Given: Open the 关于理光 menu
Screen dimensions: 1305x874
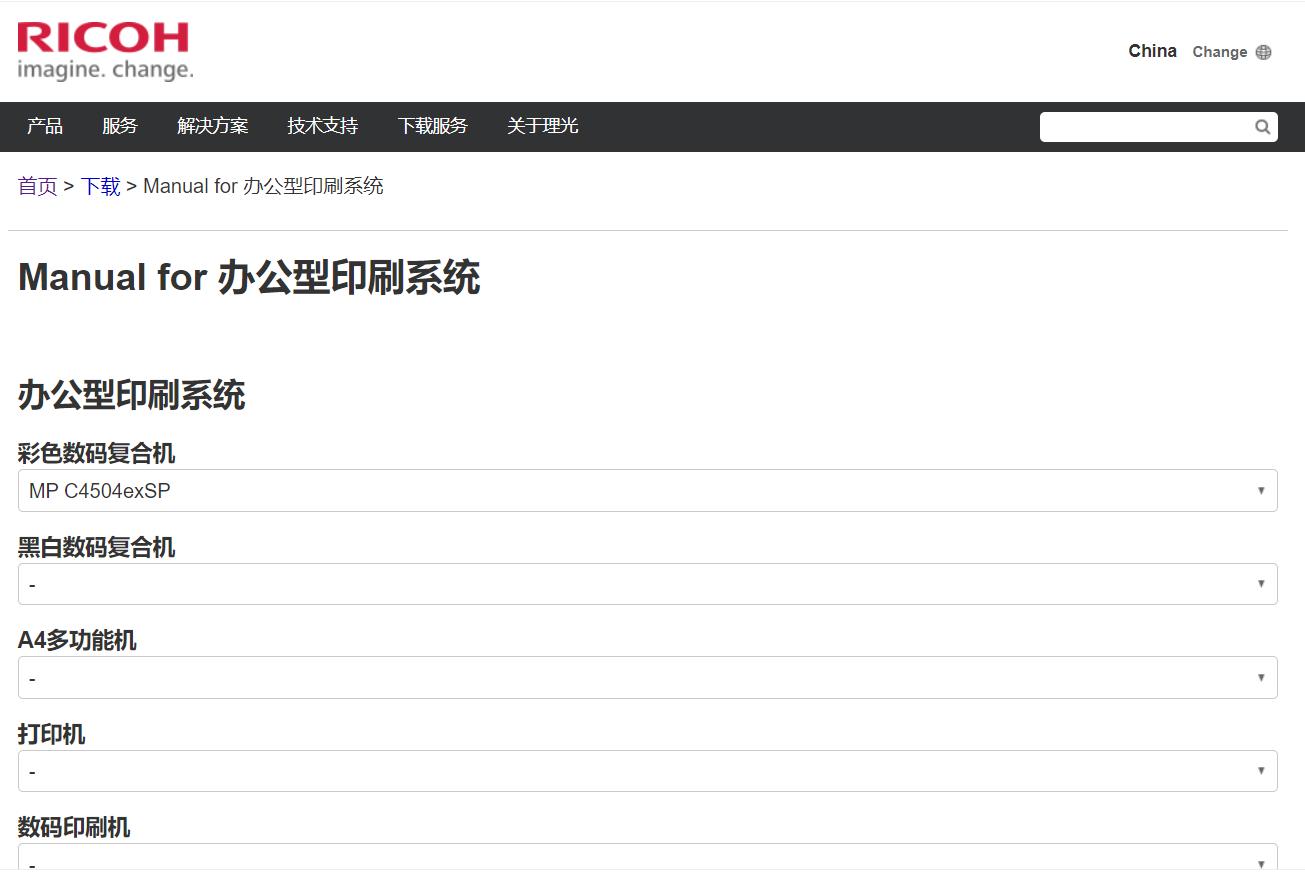Looking at the screenshot, I should tap(541, 127).
